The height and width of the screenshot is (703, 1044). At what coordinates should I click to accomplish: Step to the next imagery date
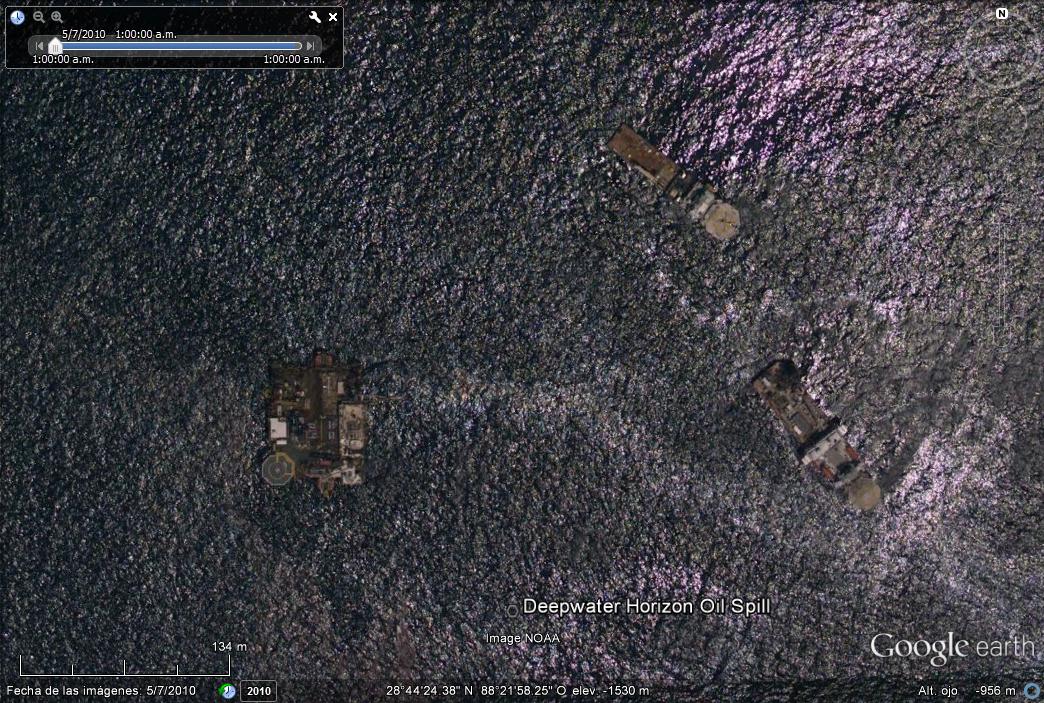click(x=311, y=46)
